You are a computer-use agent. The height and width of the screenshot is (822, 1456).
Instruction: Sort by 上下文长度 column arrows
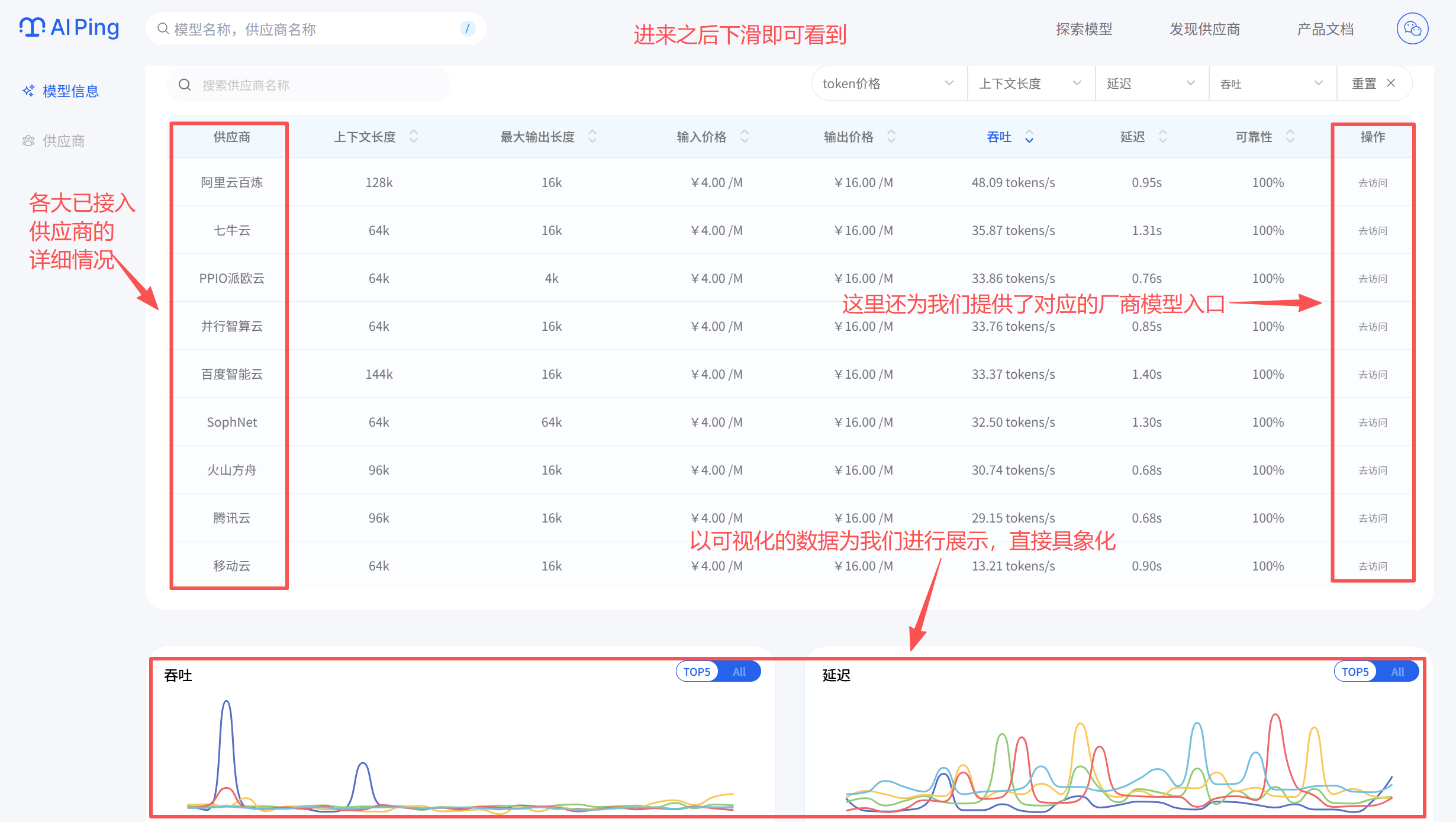(414, 137)
